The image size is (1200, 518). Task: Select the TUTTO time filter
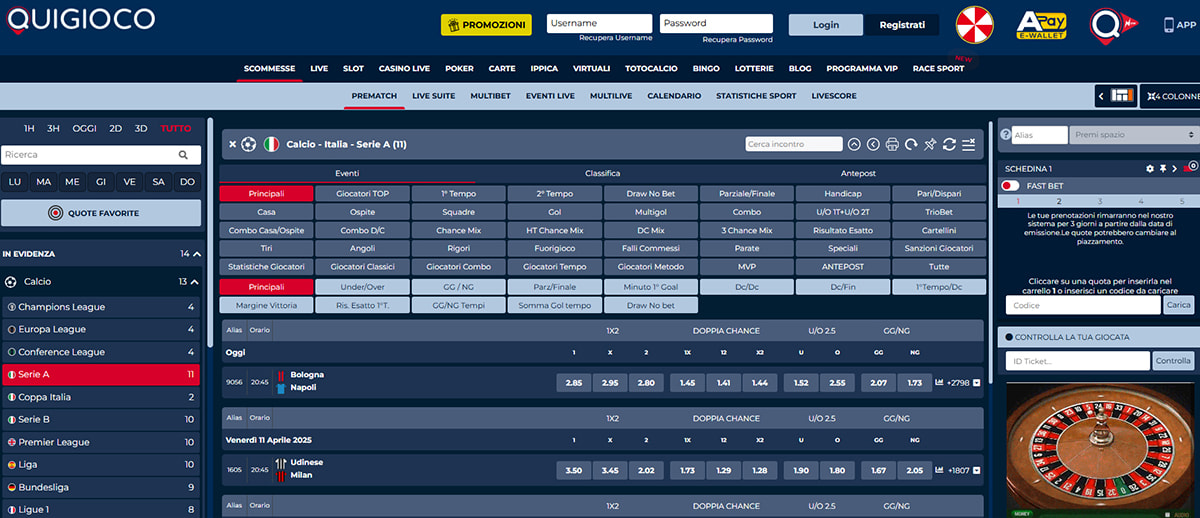point(176,128)
